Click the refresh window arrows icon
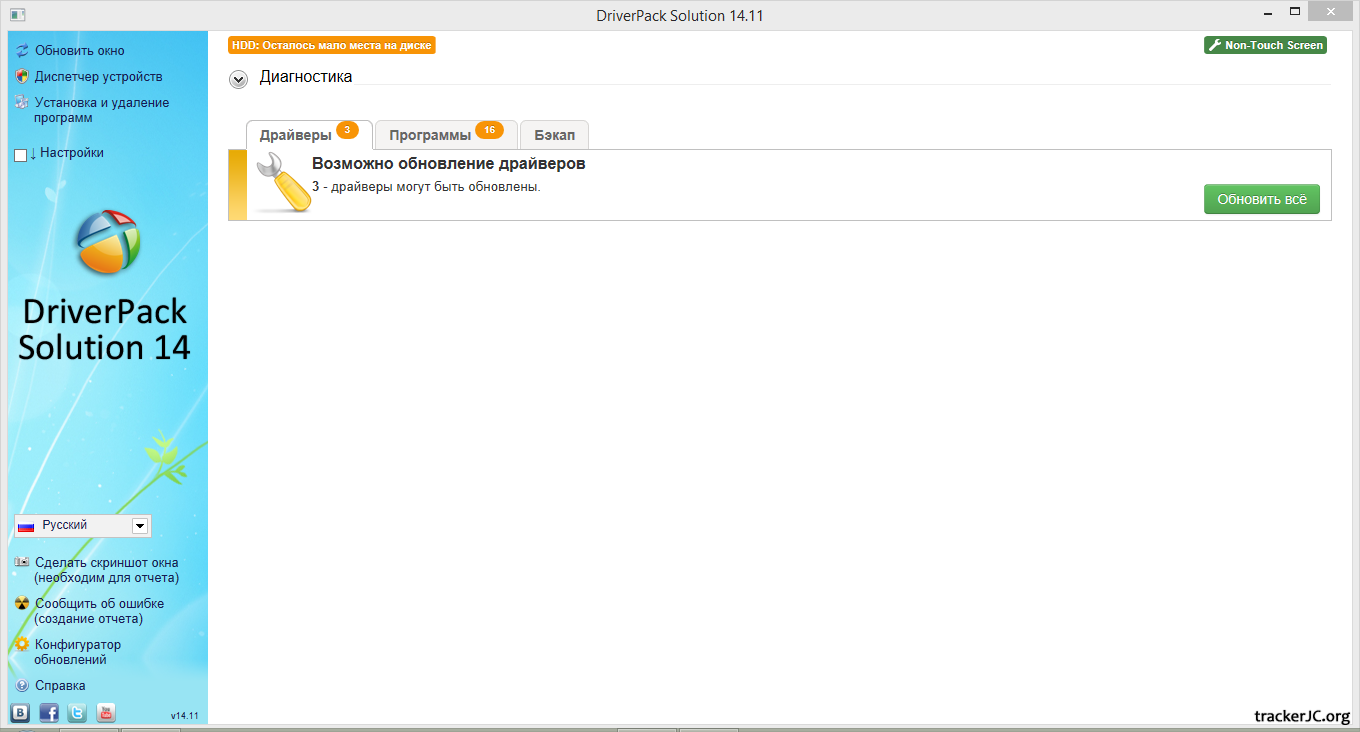Viewport: 1360px width, 732px height. (22, 50)
